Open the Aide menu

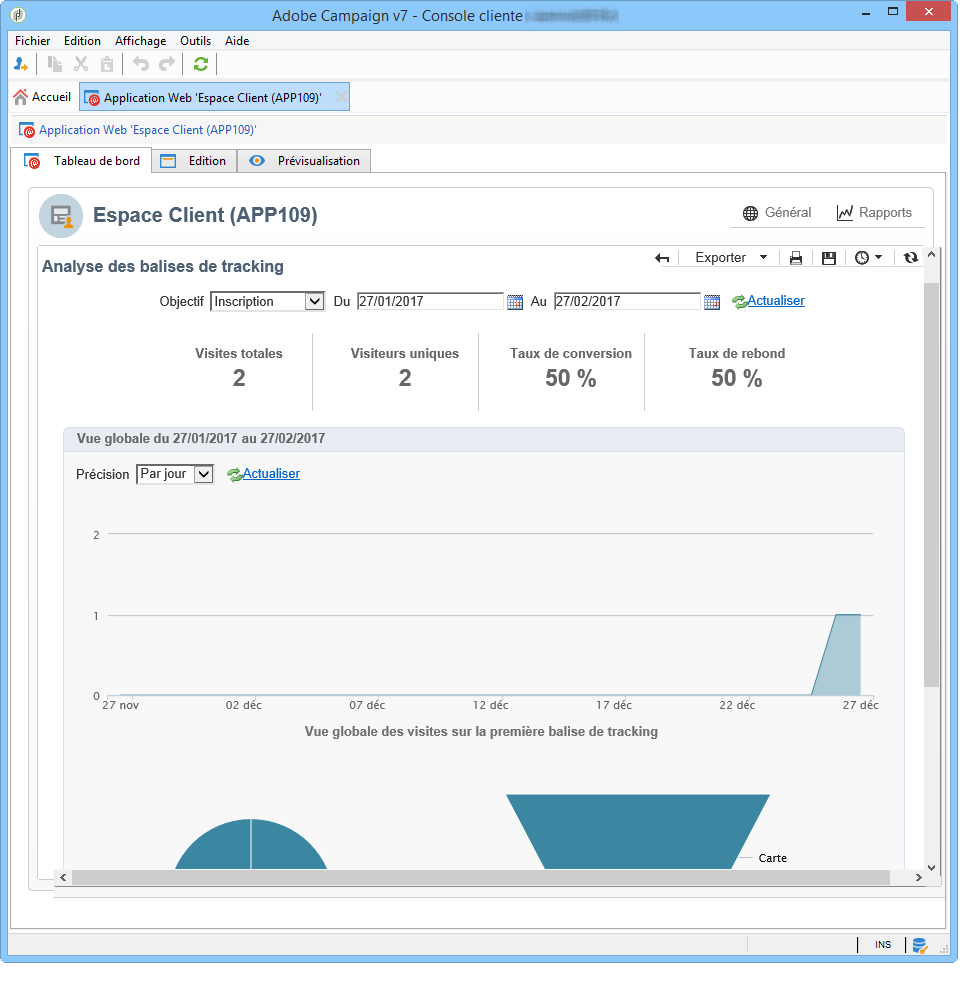click(x=237, y=41)
